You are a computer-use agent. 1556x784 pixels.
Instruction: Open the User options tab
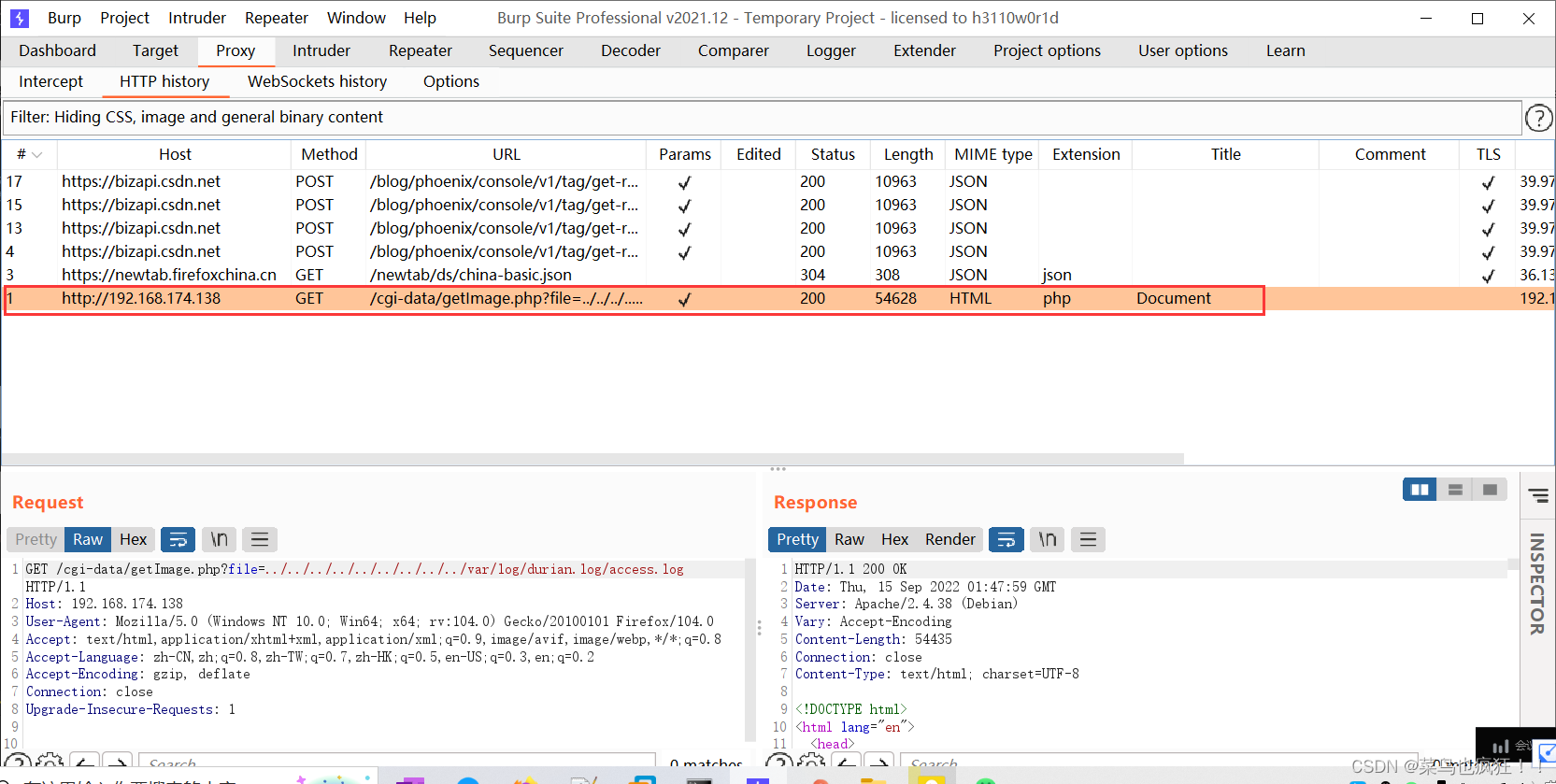click(1183, 50)
